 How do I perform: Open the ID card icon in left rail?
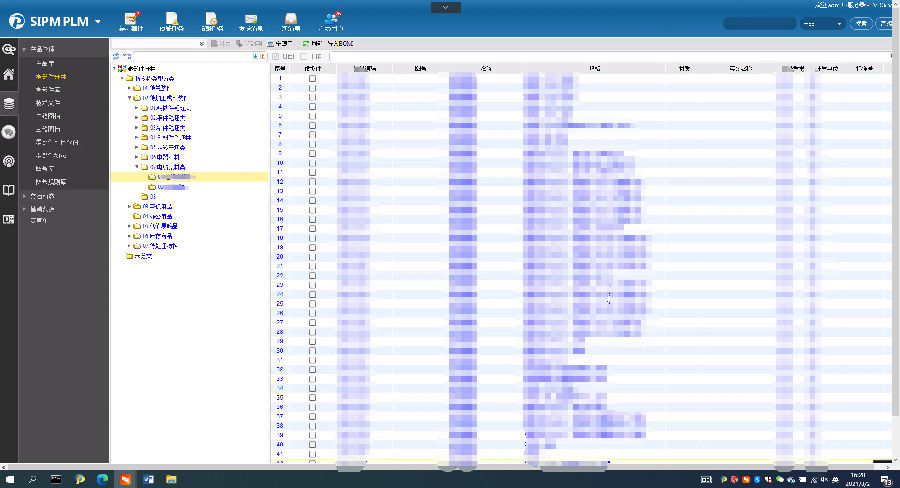coord(9,219)
